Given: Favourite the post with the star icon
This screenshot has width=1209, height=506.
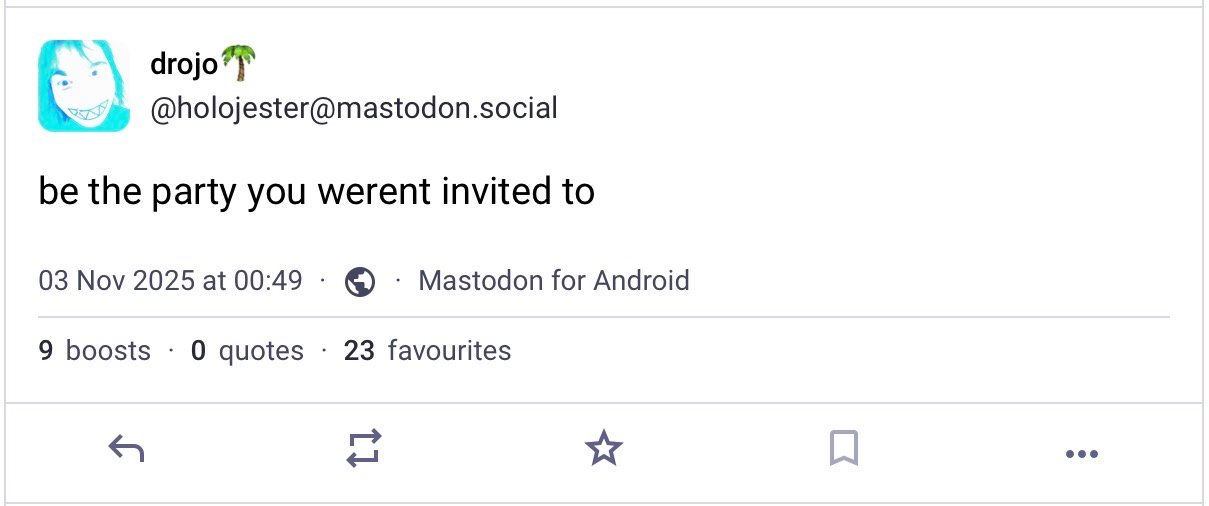Looking at the screenshot, I should (x=603, y=449).
